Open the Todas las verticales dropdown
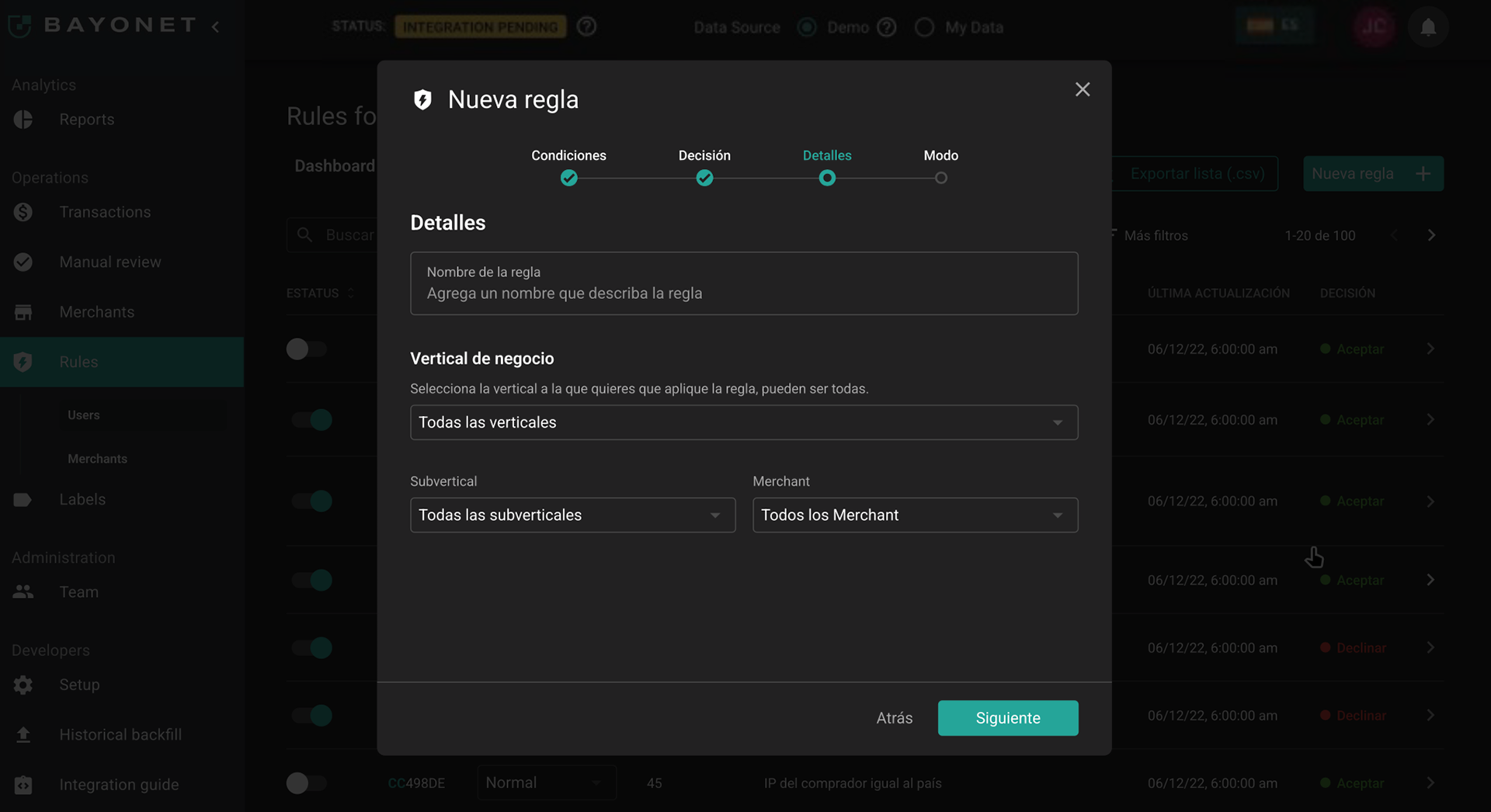The height and width of the screenshot is (812, 1491). pos(744,422)
